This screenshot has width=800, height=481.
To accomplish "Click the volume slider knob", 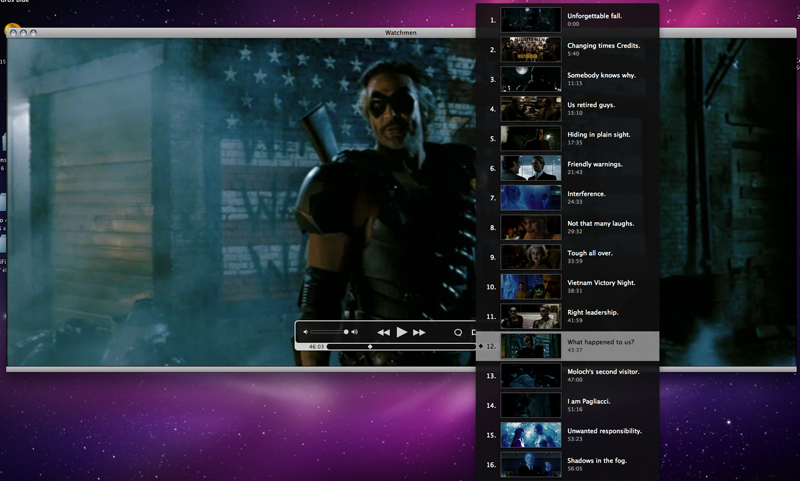I will [x=346, y=332].
